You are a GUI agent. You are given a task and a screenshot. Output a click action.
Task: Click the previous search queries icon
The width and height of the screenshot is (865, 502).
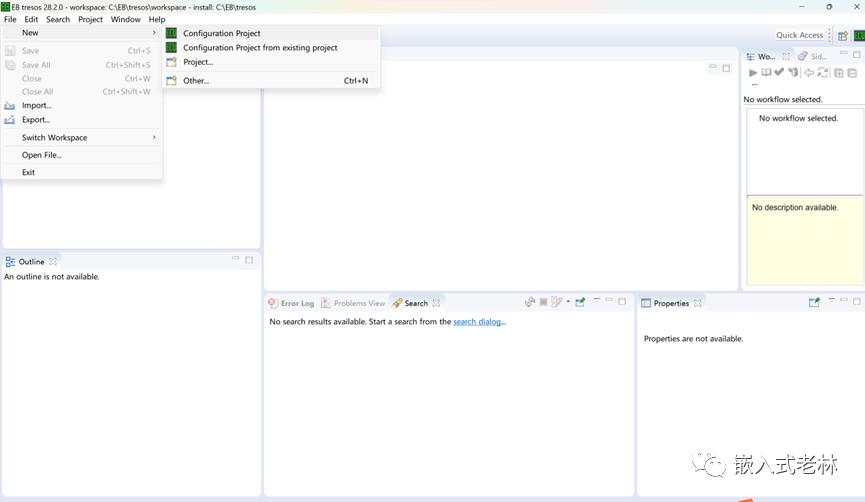coord(557,302)
